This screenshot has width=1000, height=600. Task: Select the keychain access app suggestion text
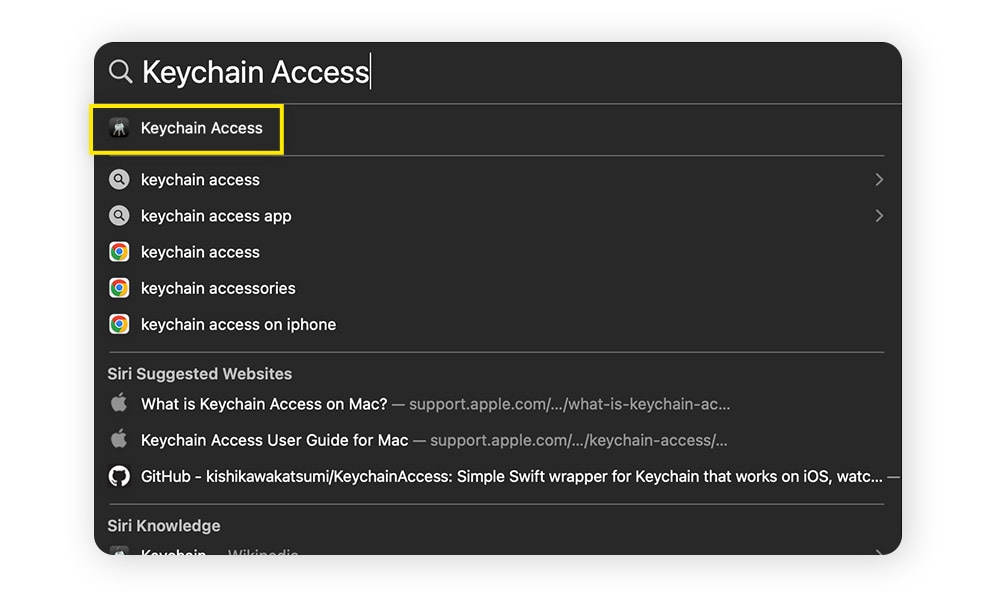coord(216,216)
